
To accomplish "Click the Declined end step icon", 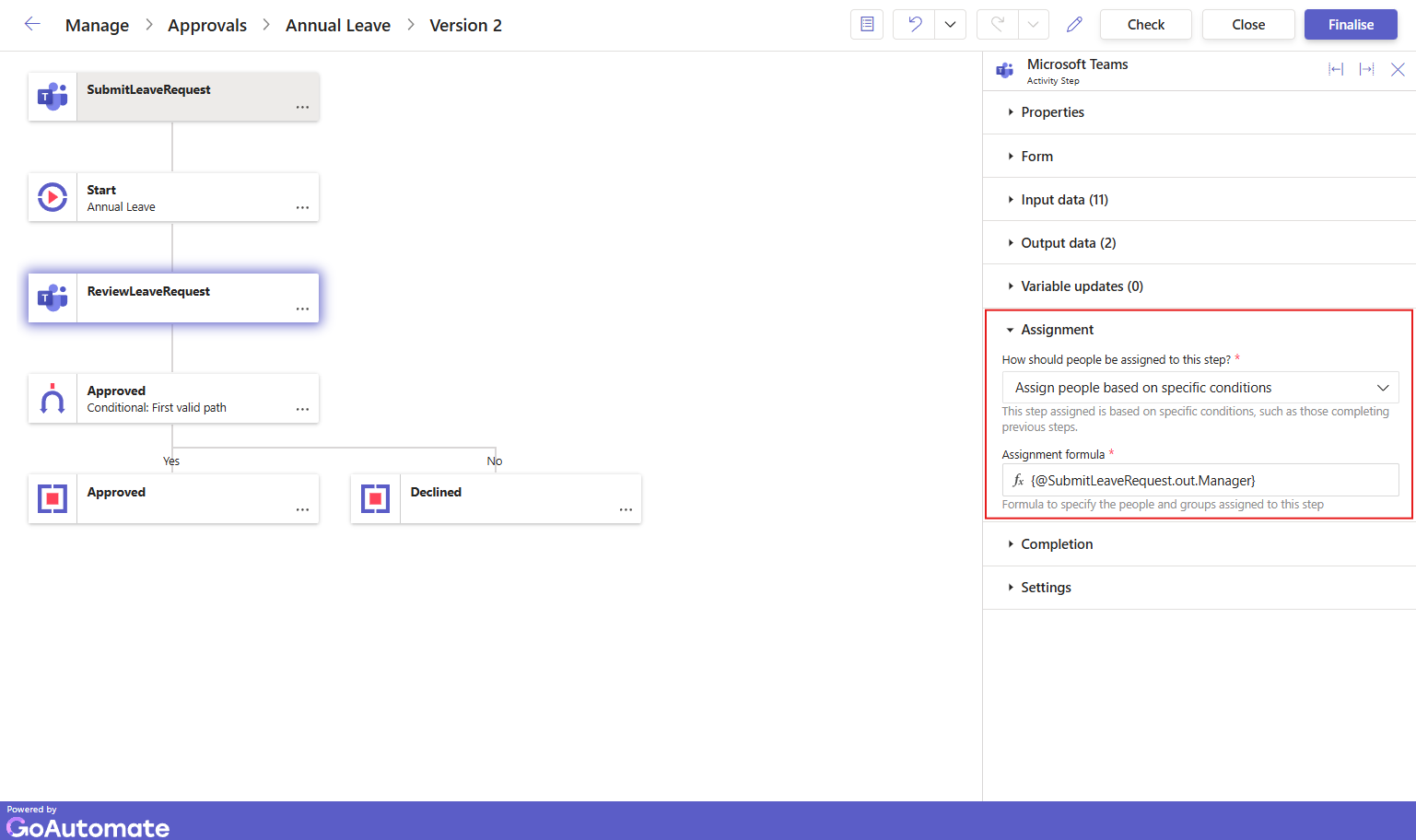I will click(375, 499).
